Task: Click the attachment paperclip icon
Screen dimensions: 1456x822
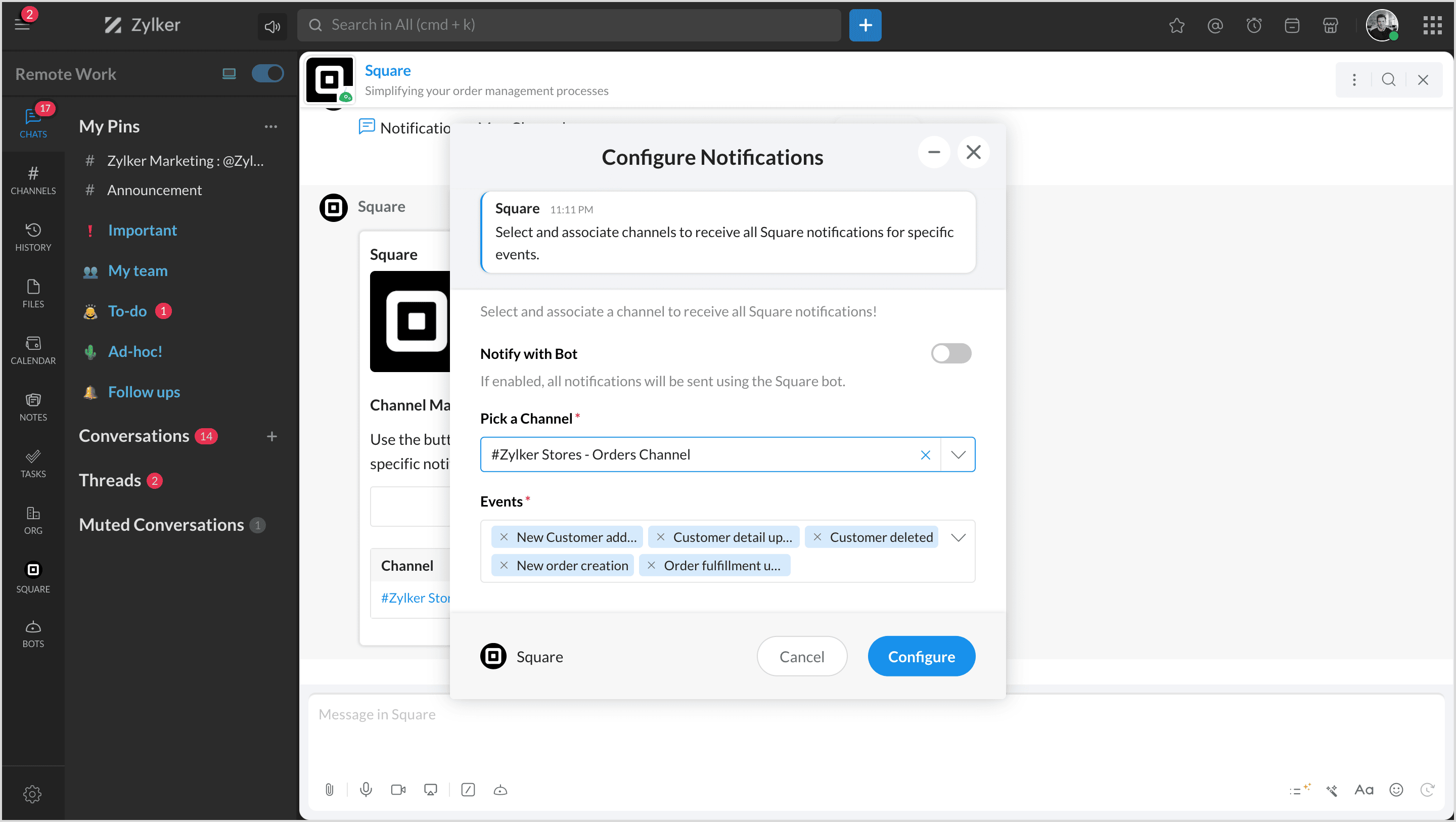Action: coord(330,789)
